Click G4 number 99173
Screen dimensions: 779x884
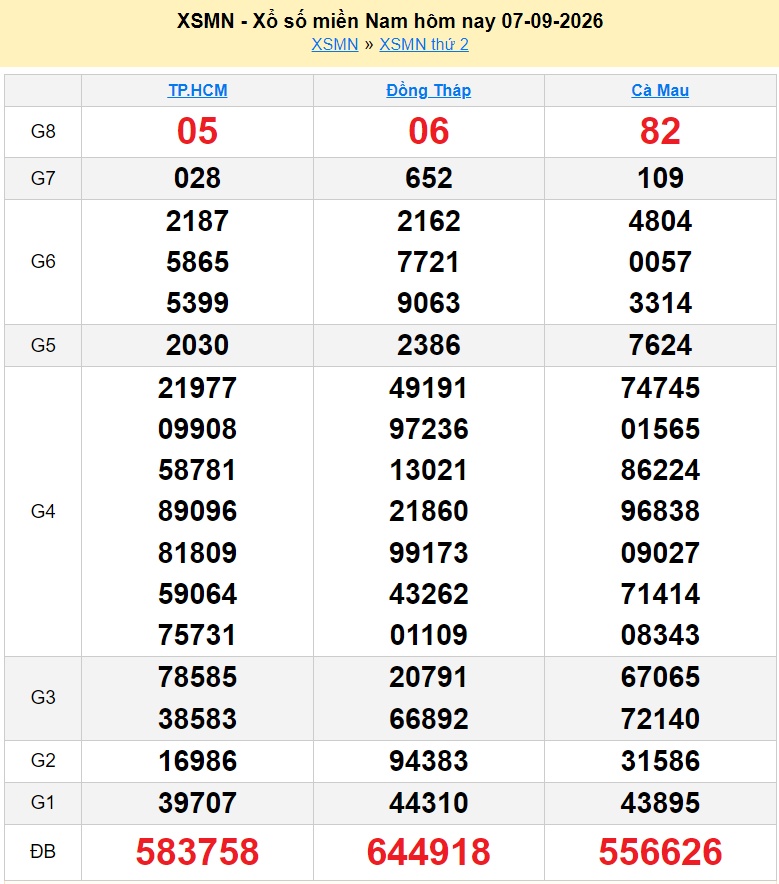(x=428, y=552)
